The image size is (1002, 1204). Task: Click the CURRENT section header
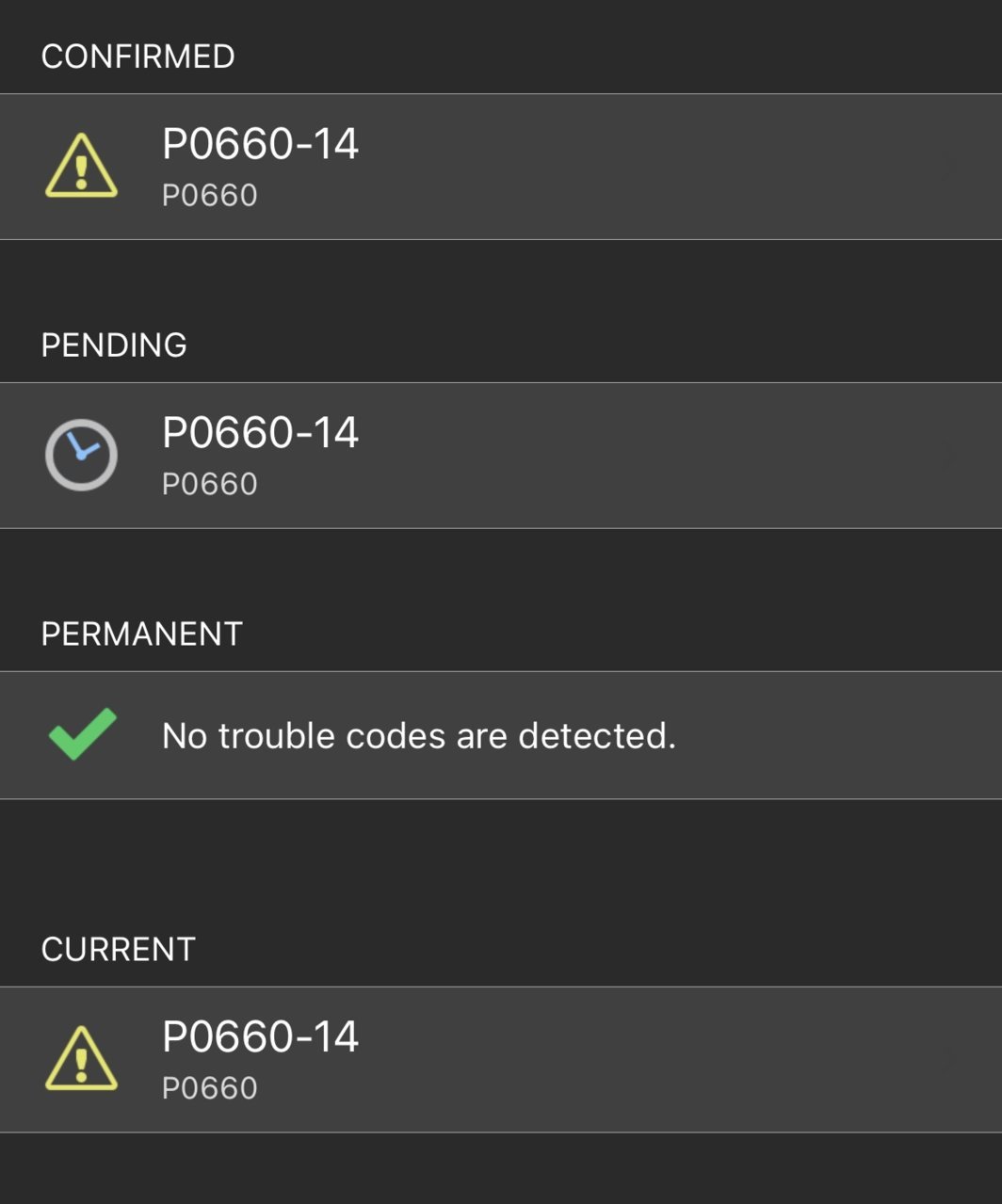119,950
